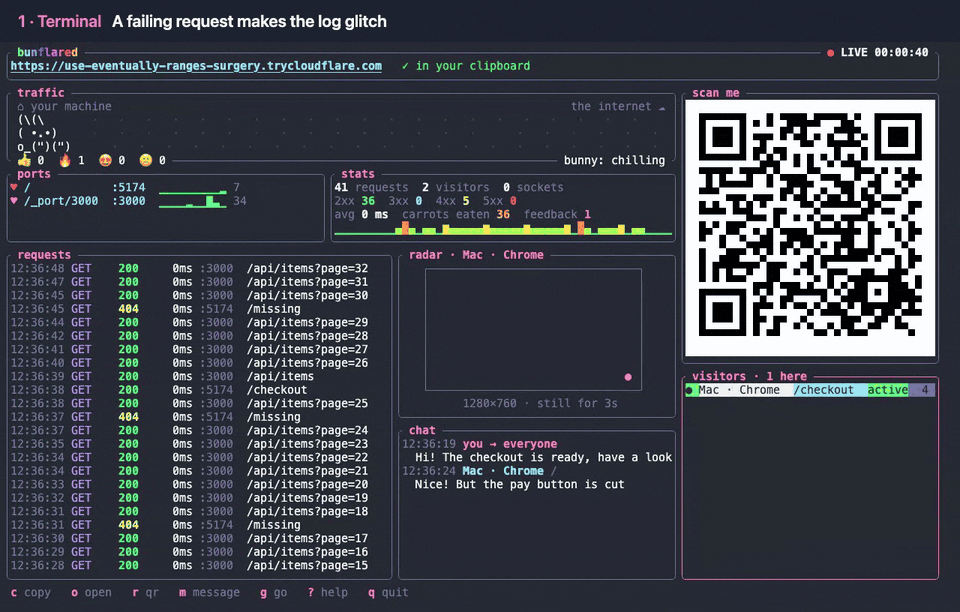Click the 'bunny: chilling' status text

click(614, 160)
